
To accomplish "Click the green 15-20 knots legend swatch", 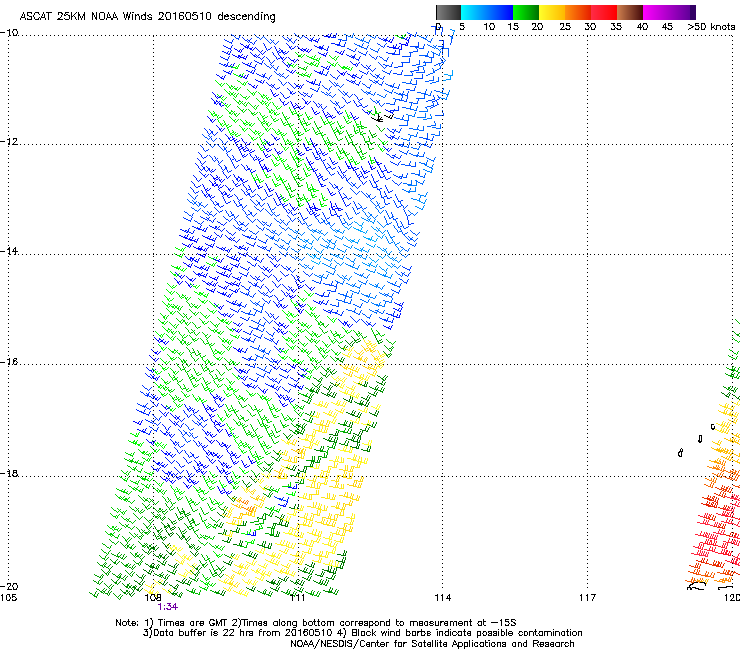I will (x=526, y=12).
